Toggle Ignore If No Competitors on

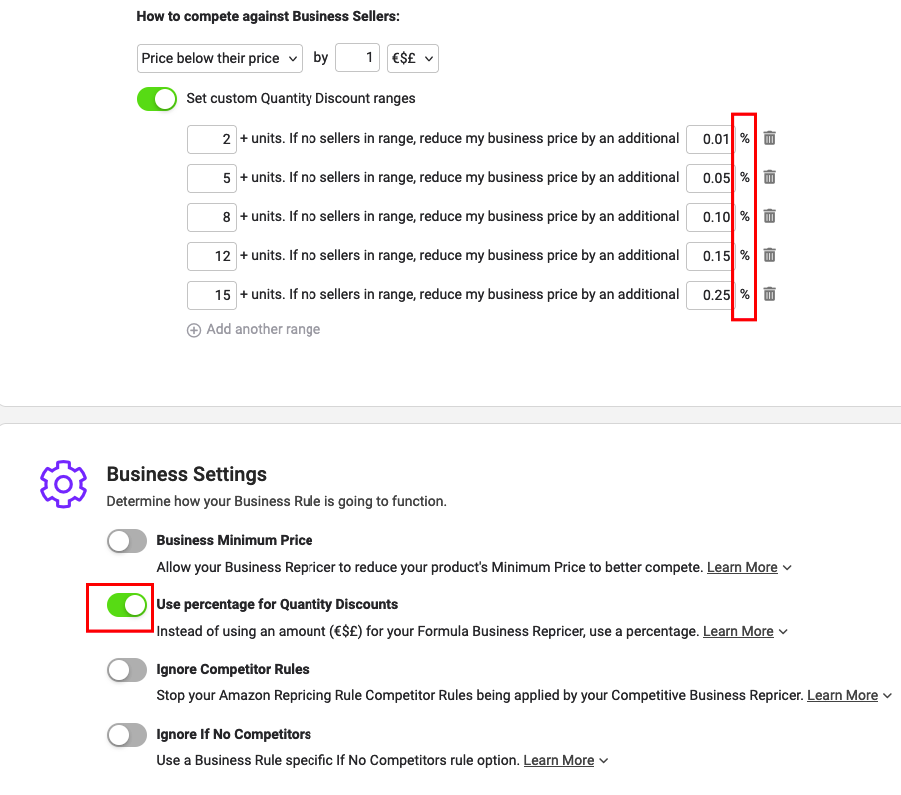click(x=127, y=735)
